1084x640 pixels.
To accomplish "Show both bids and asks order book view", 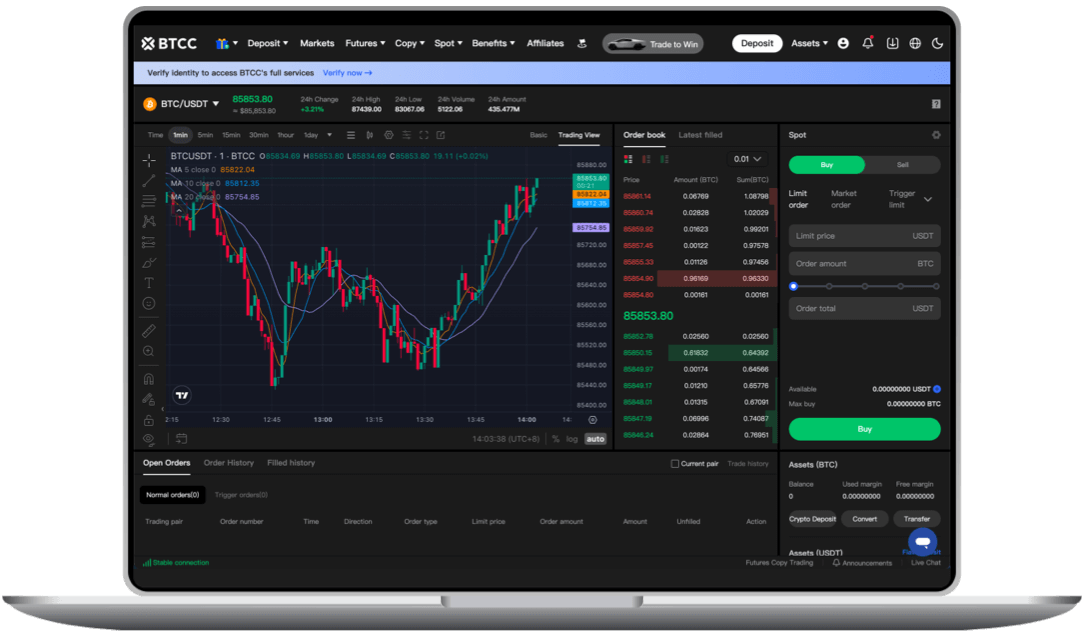I will point(628,160).
